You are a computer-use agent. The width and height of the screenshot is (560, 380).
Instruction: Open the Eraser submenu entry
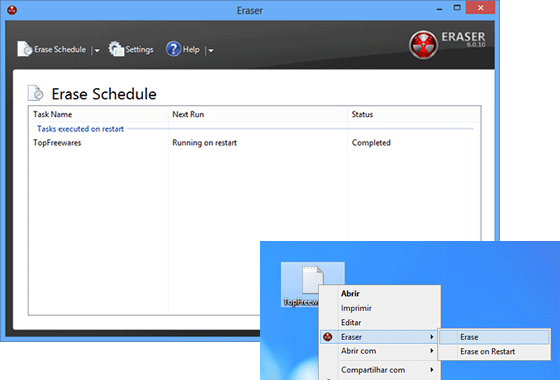click(x=379, y=337)
